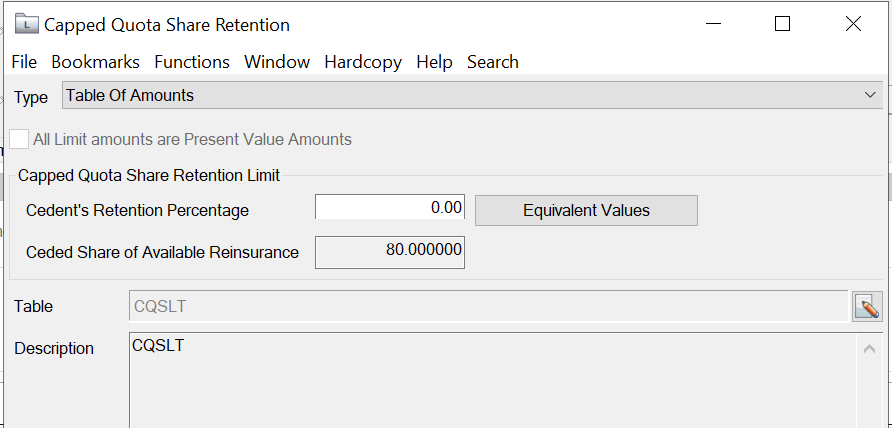Minimize the Capped Quota Share Retention window
The width and height of the screenshot is (892, 428).
(712, 25)
